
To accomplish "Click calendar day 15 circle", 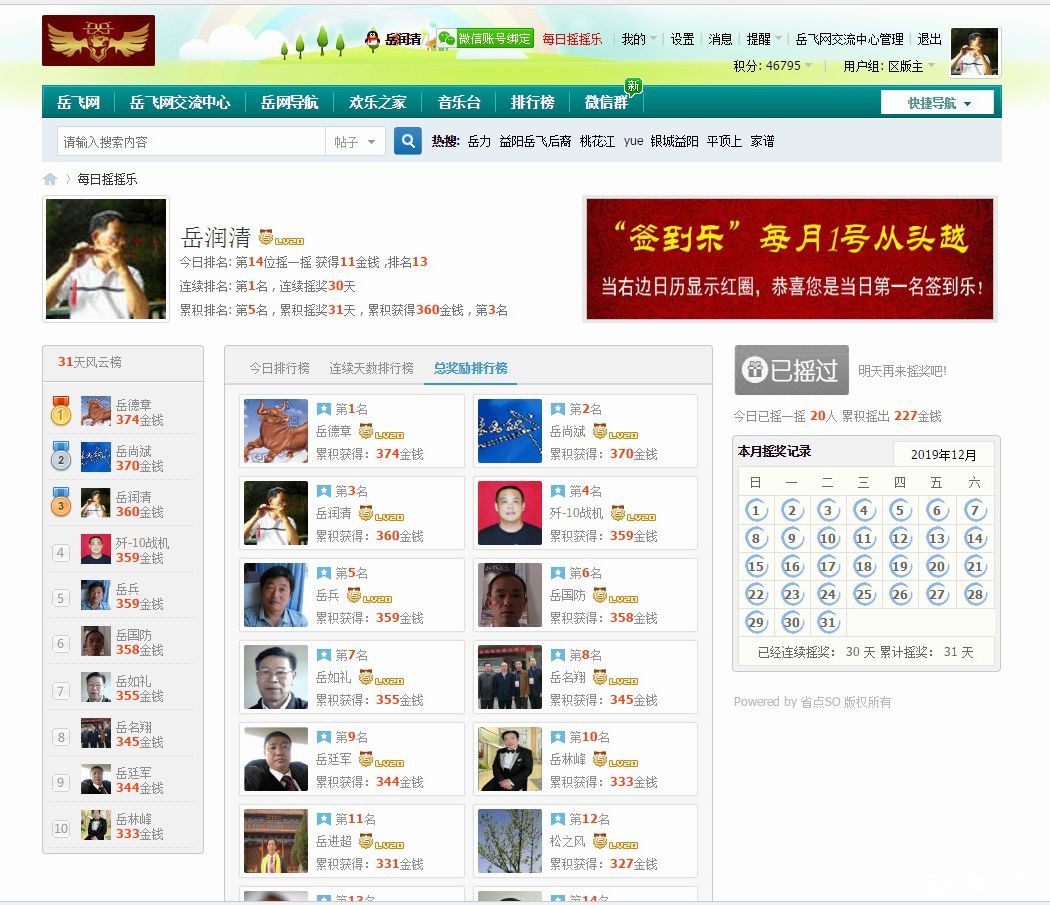I will [756, 567].
